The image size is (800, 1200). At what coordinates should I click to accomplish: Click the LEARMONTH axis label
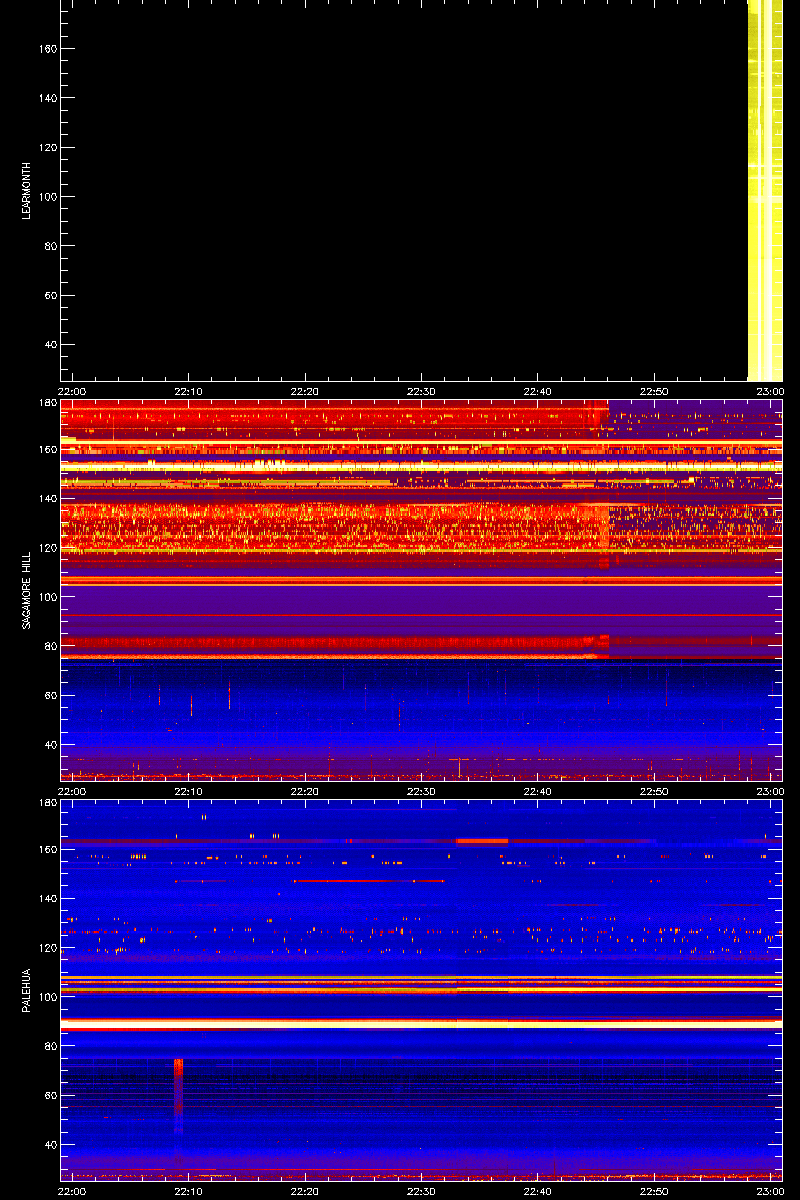point(26,192)
